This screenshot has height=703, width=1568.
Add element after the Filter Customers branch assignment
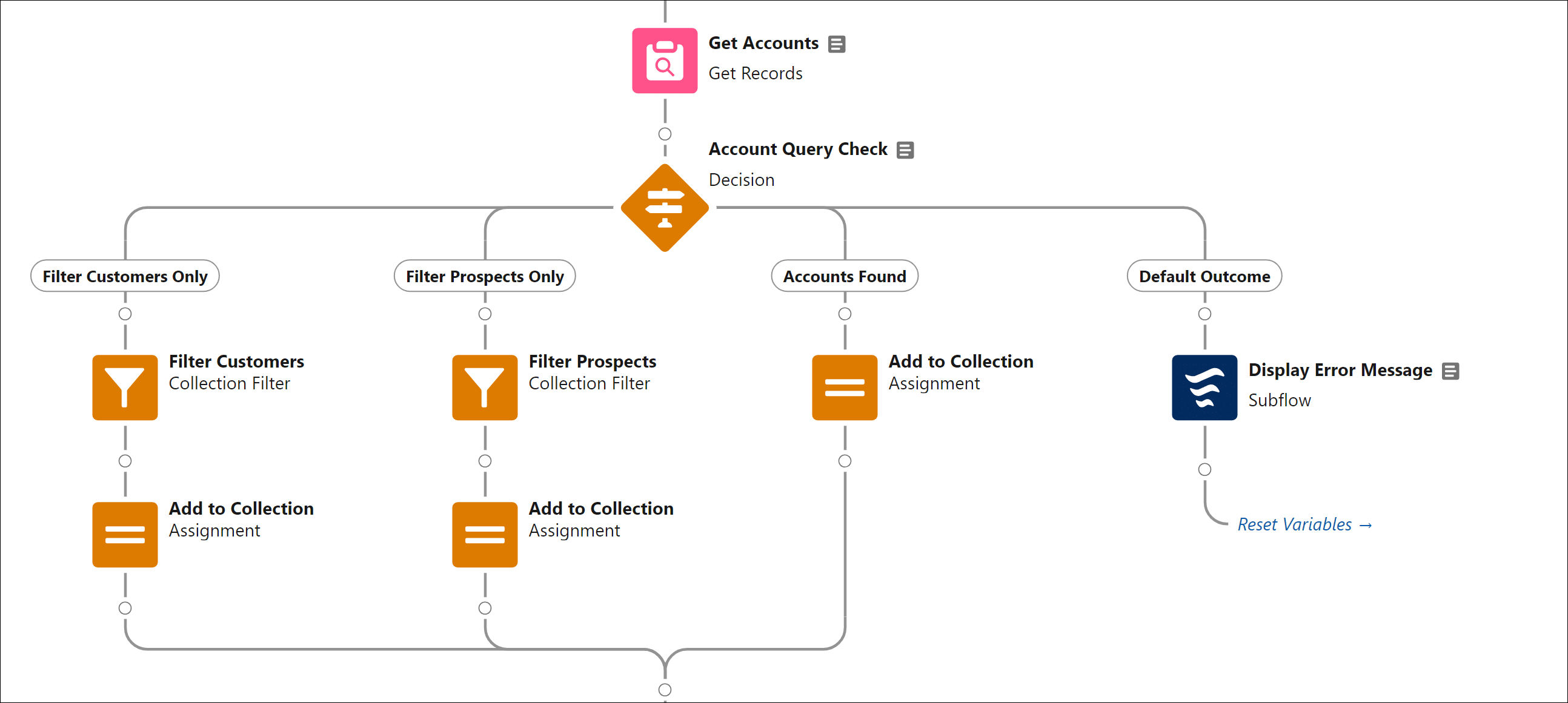pos(125,608)
